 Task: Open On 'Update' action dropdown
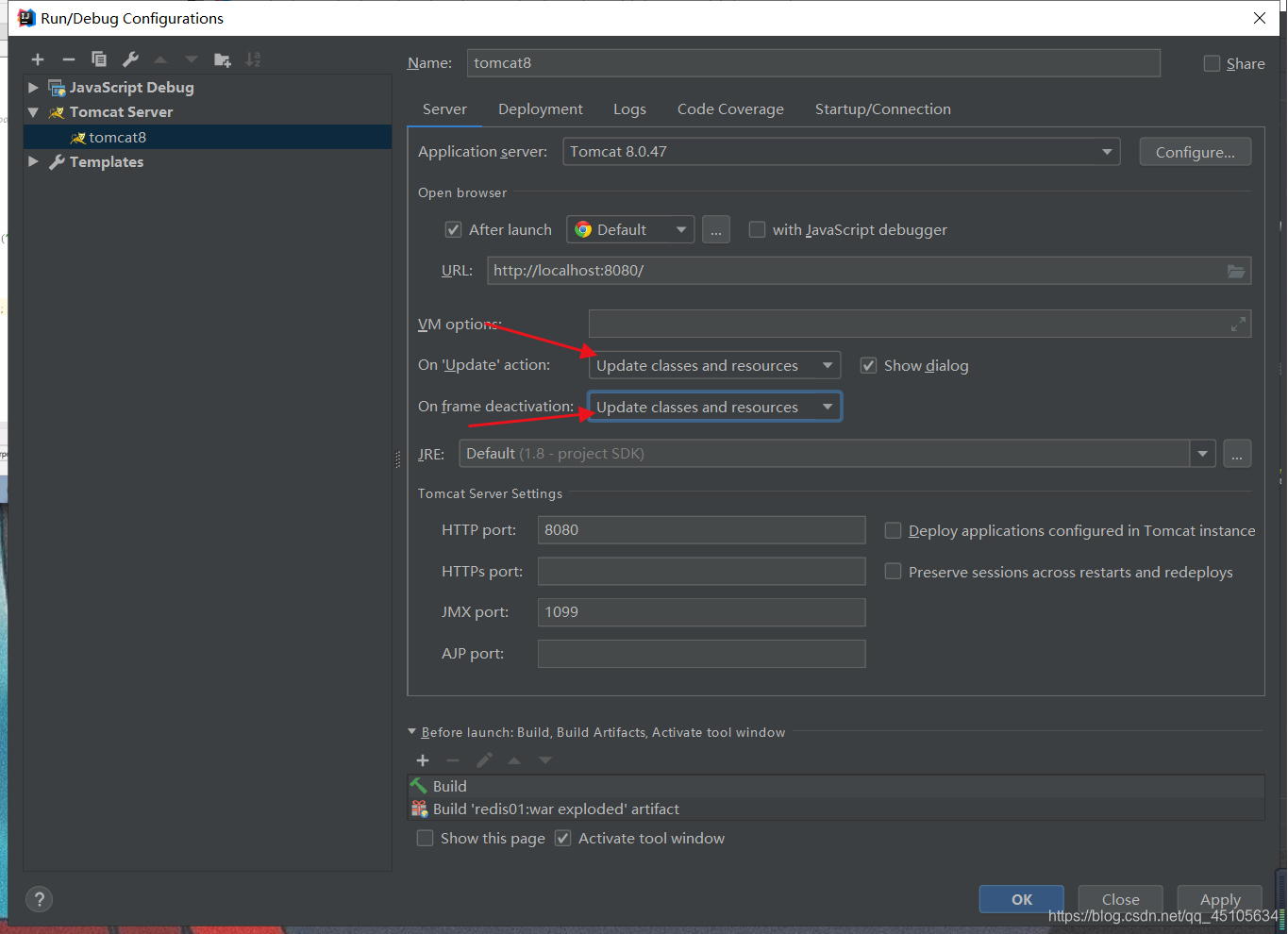click(715, 365)
